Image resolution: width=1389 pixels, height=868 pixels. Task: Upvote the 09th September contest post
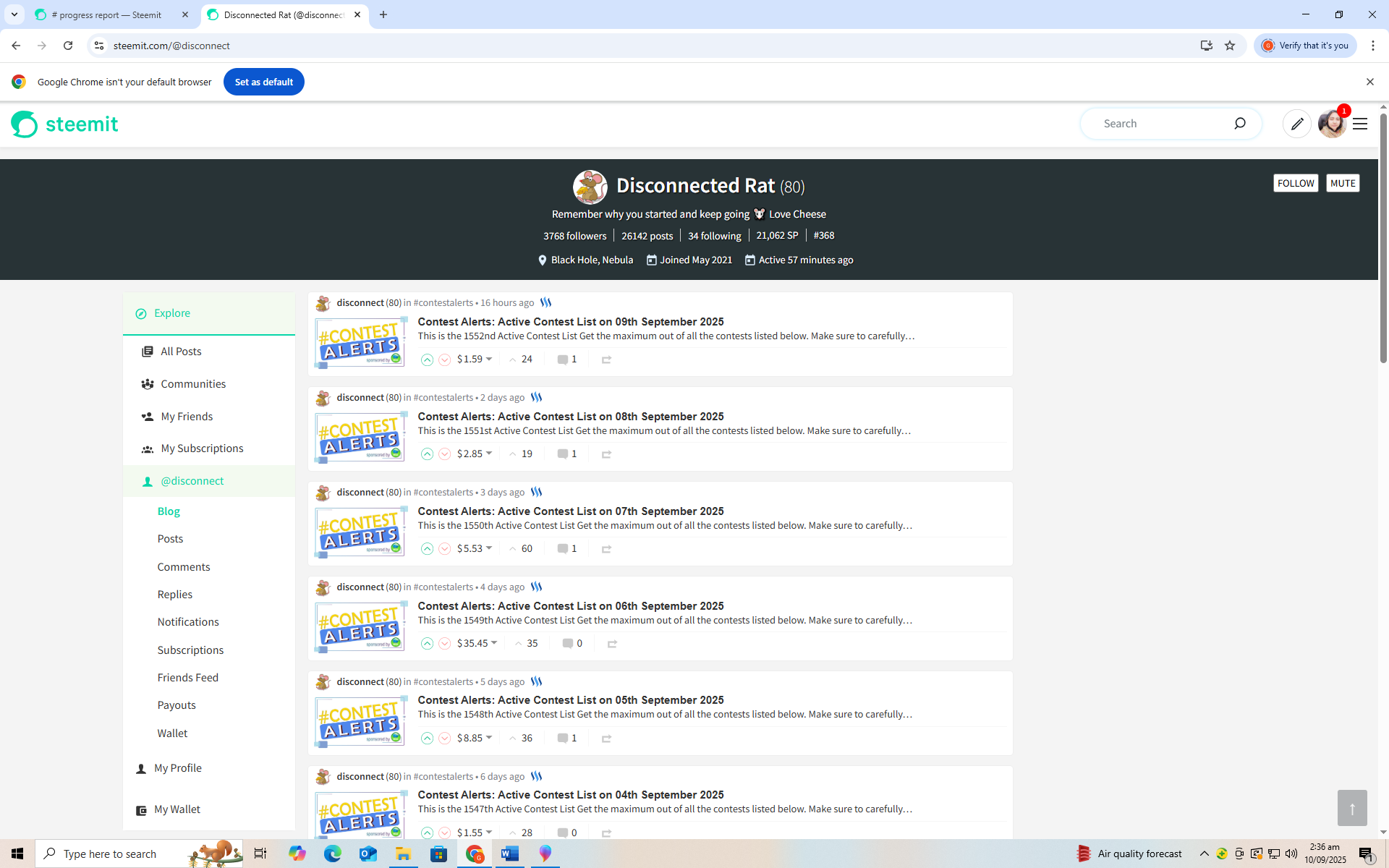click(427, 359)
